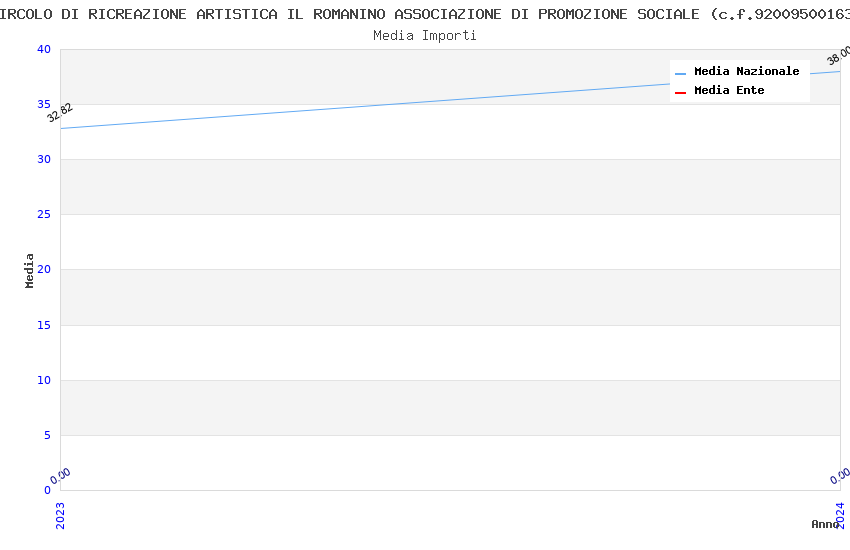Click the 0.00 data label at 2024

[x=840, y=476]
